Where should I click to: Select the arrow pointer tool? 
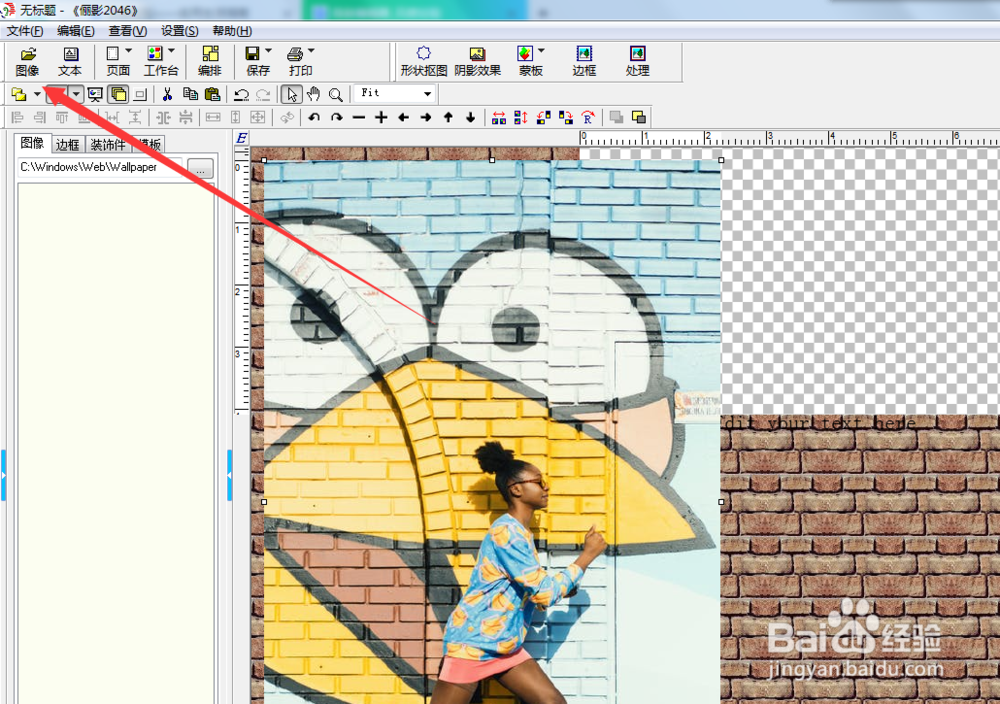291,94
